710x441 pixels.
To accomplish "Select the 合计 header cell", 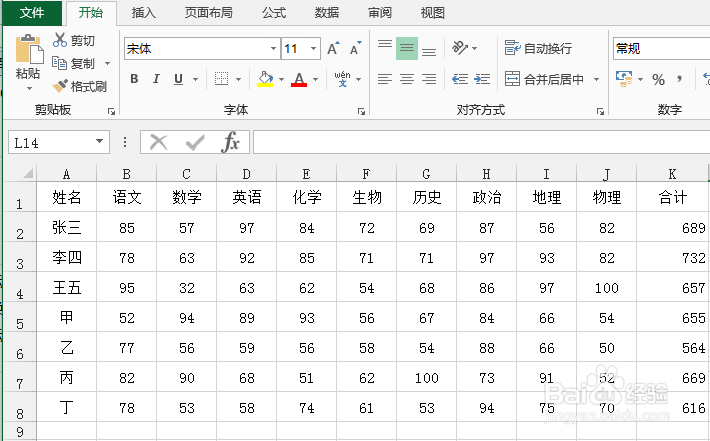I will tap(672, 197).
